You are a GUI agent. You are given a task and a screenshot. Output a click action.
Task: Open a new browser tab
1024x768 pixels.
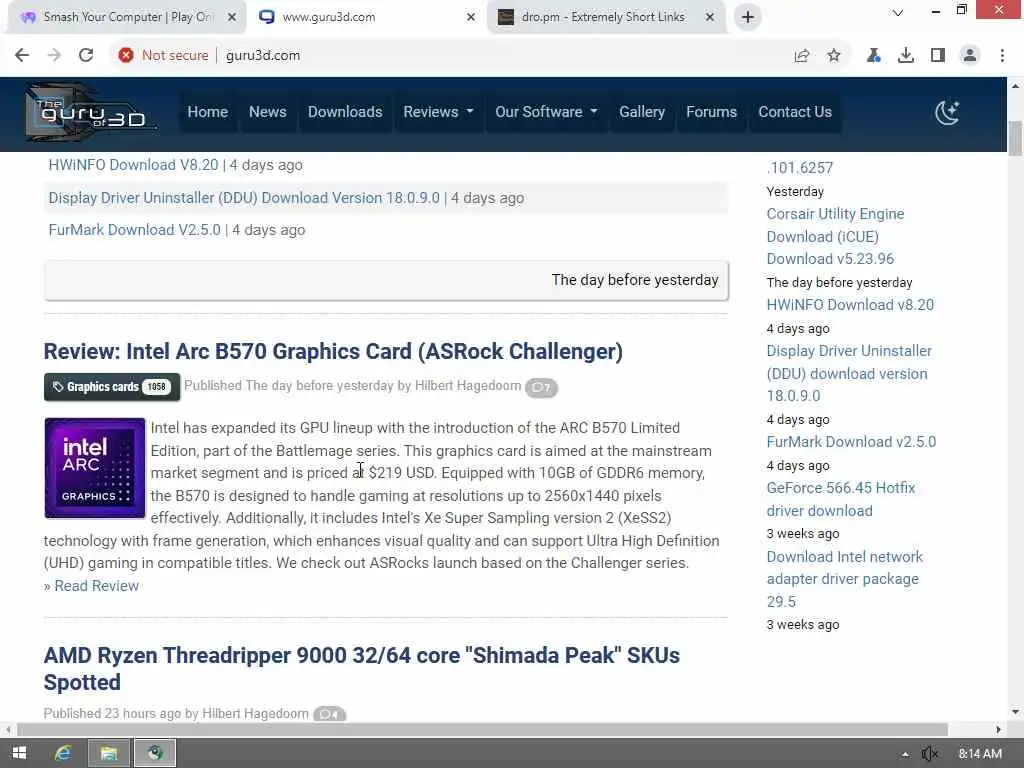coord(748,17)
